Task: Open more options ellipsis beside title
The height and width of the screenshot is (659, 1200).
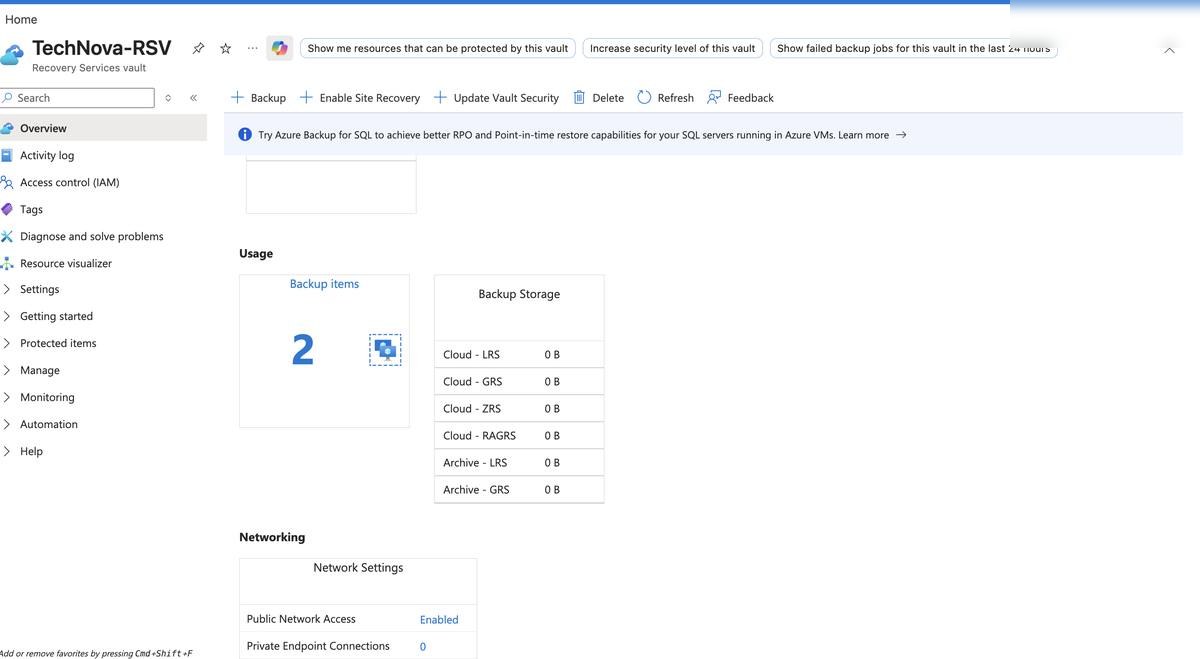Action: pyautogui.click(x=252, y=48)
